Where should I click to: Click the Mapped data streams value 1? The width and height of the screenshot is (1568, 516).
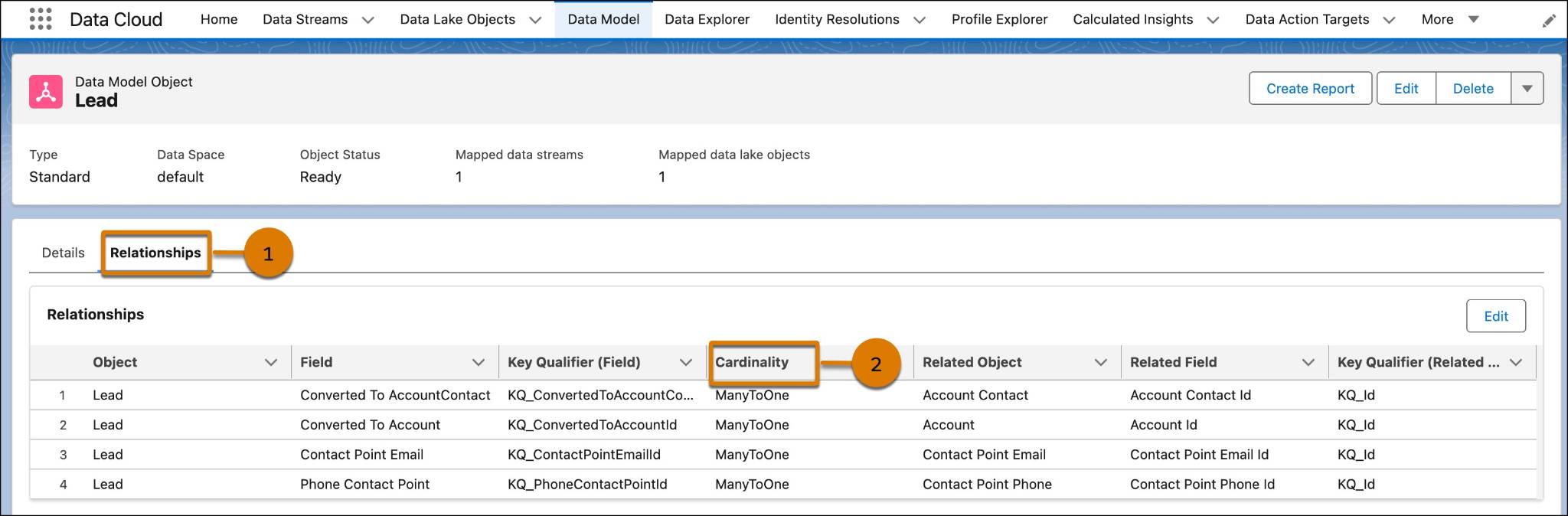tap(459, 177)
